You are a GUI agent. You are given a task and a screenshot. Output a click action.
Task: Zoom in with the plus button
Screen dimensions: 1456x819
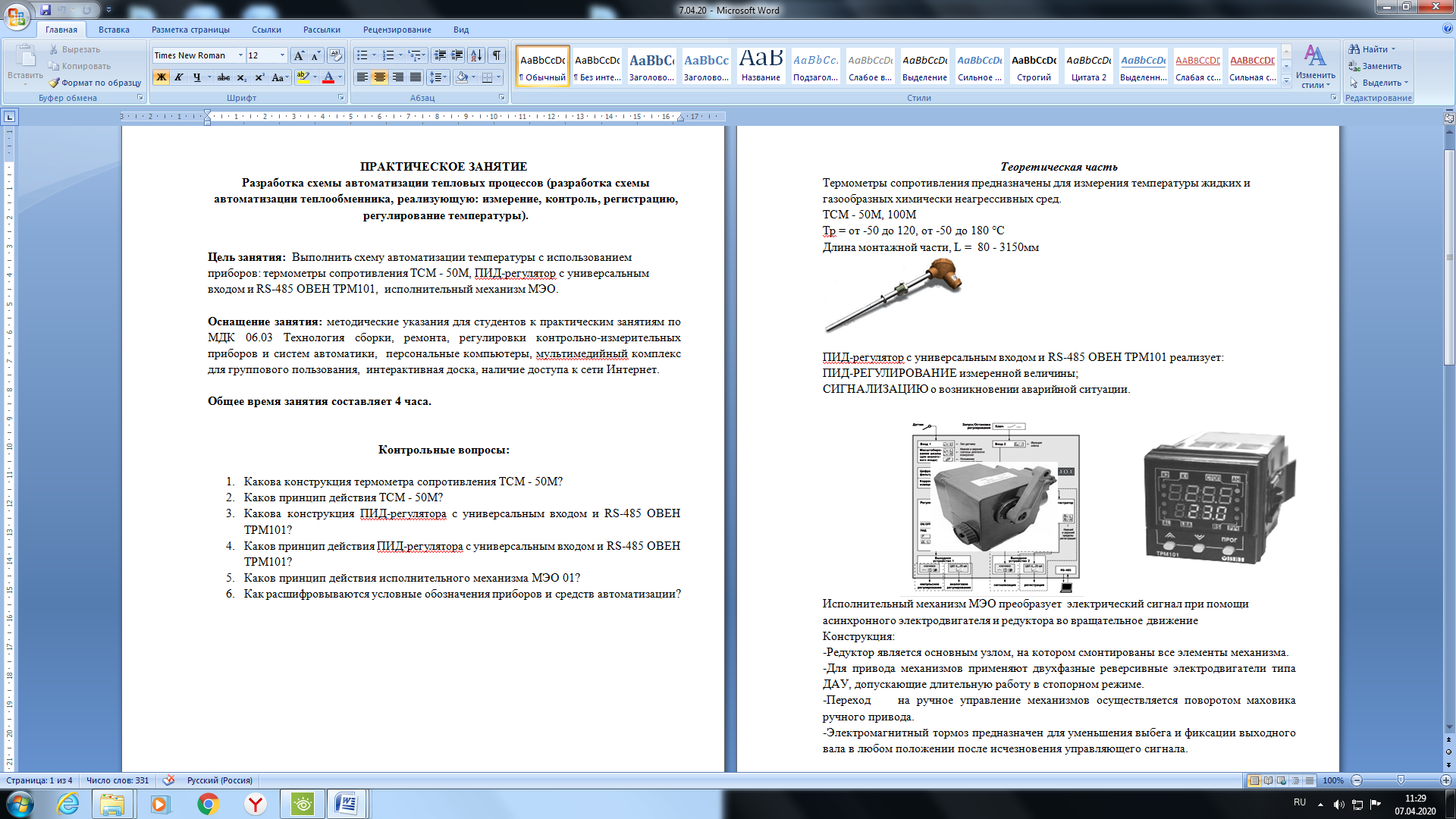click(x=1446, y=780)
